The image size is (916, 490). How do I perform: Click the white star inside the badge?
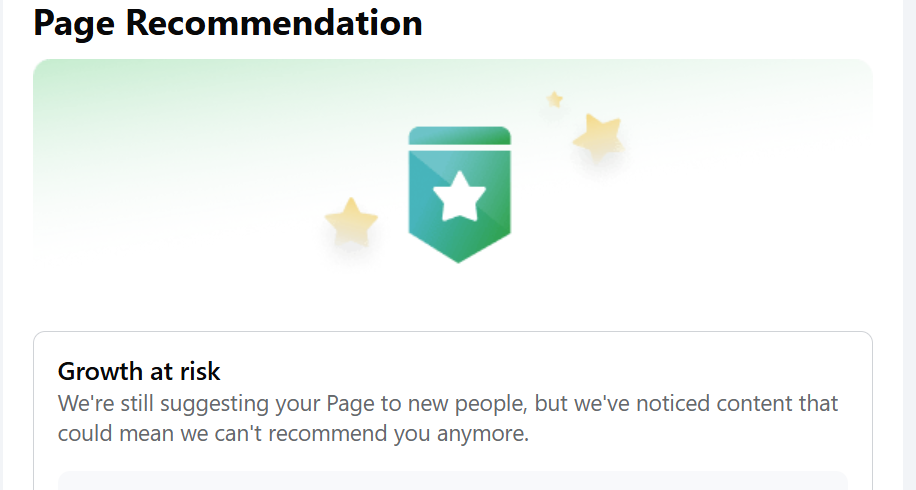[x=459, y=196]
